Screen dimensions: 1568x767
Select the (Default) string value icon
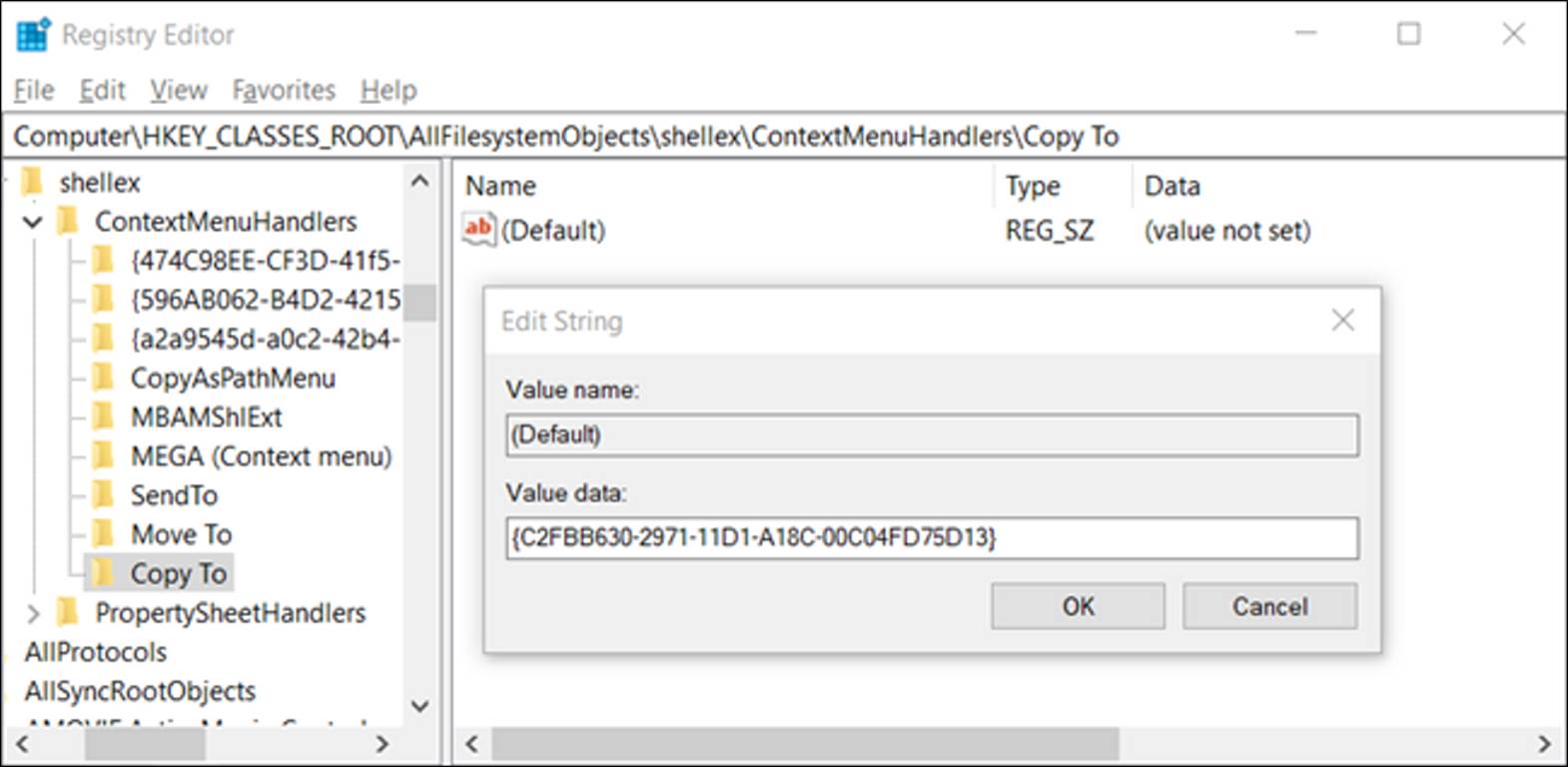point(478,230)
